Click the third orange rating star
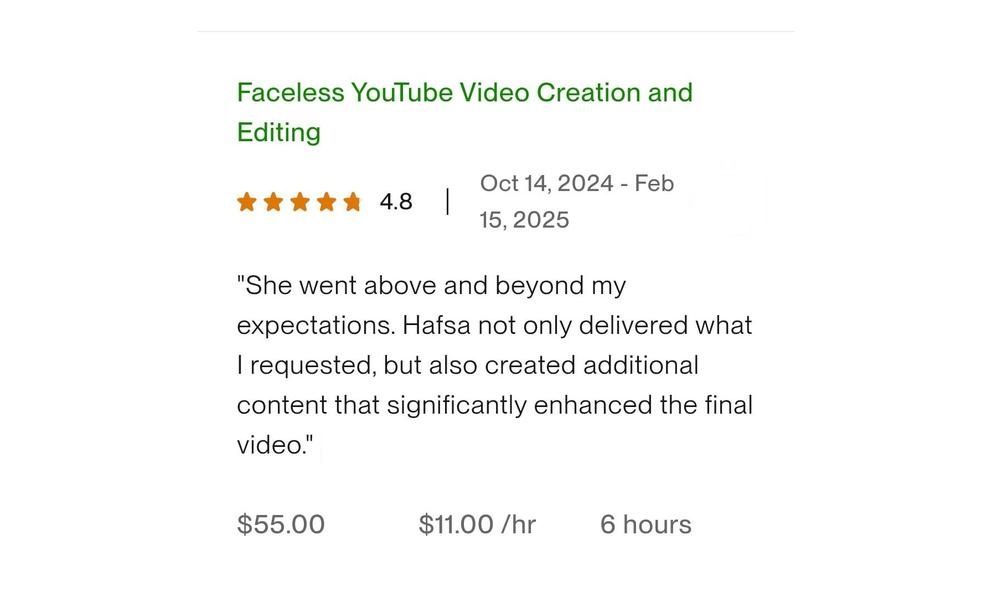This screenshot has width=992, height=613. [299, 203]
